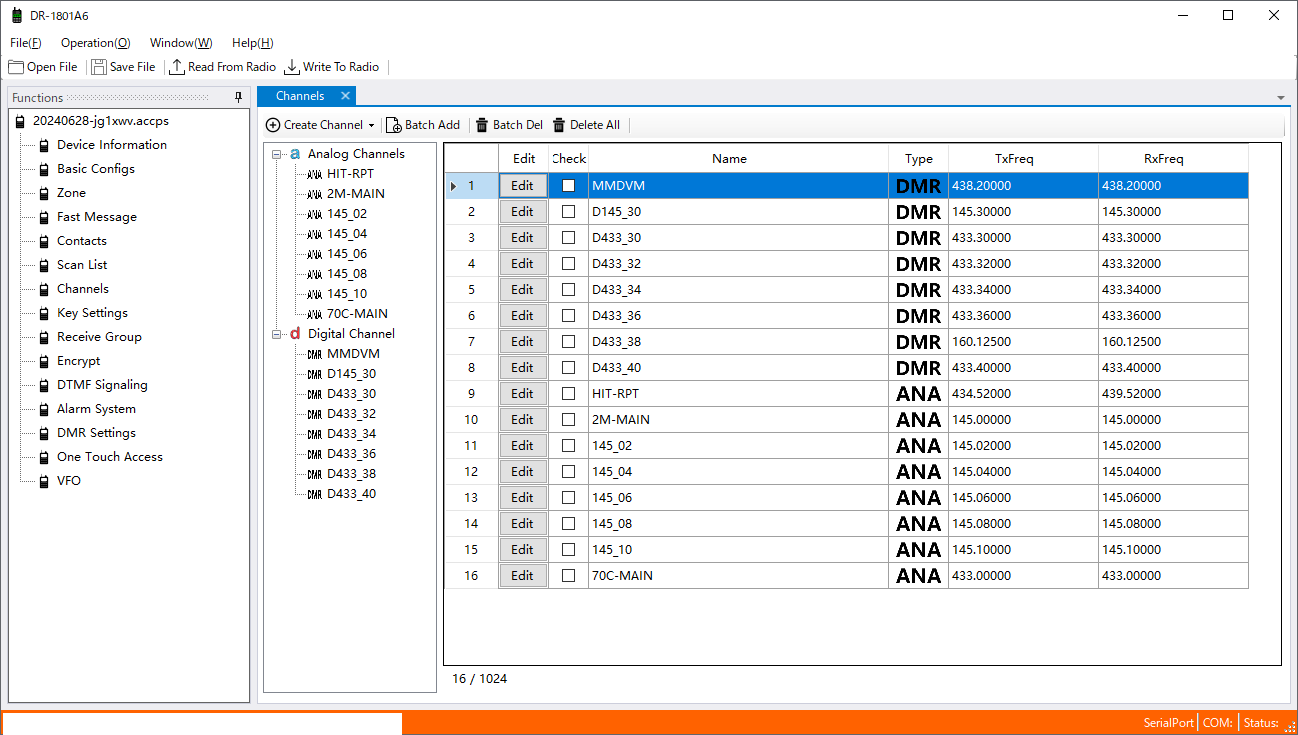Click the RxFreq cell 439.52000

pos(1173,394)
